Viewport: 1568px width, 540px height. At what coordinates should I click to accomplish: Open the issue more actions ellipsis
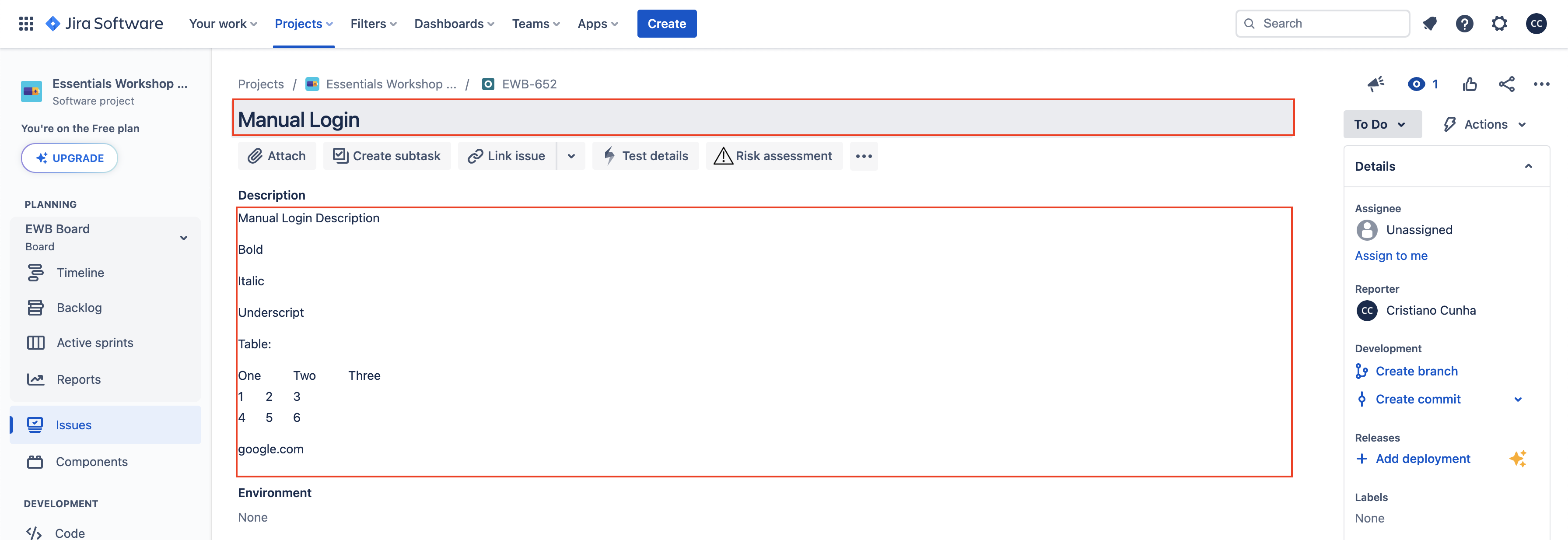pos(1541,84)
